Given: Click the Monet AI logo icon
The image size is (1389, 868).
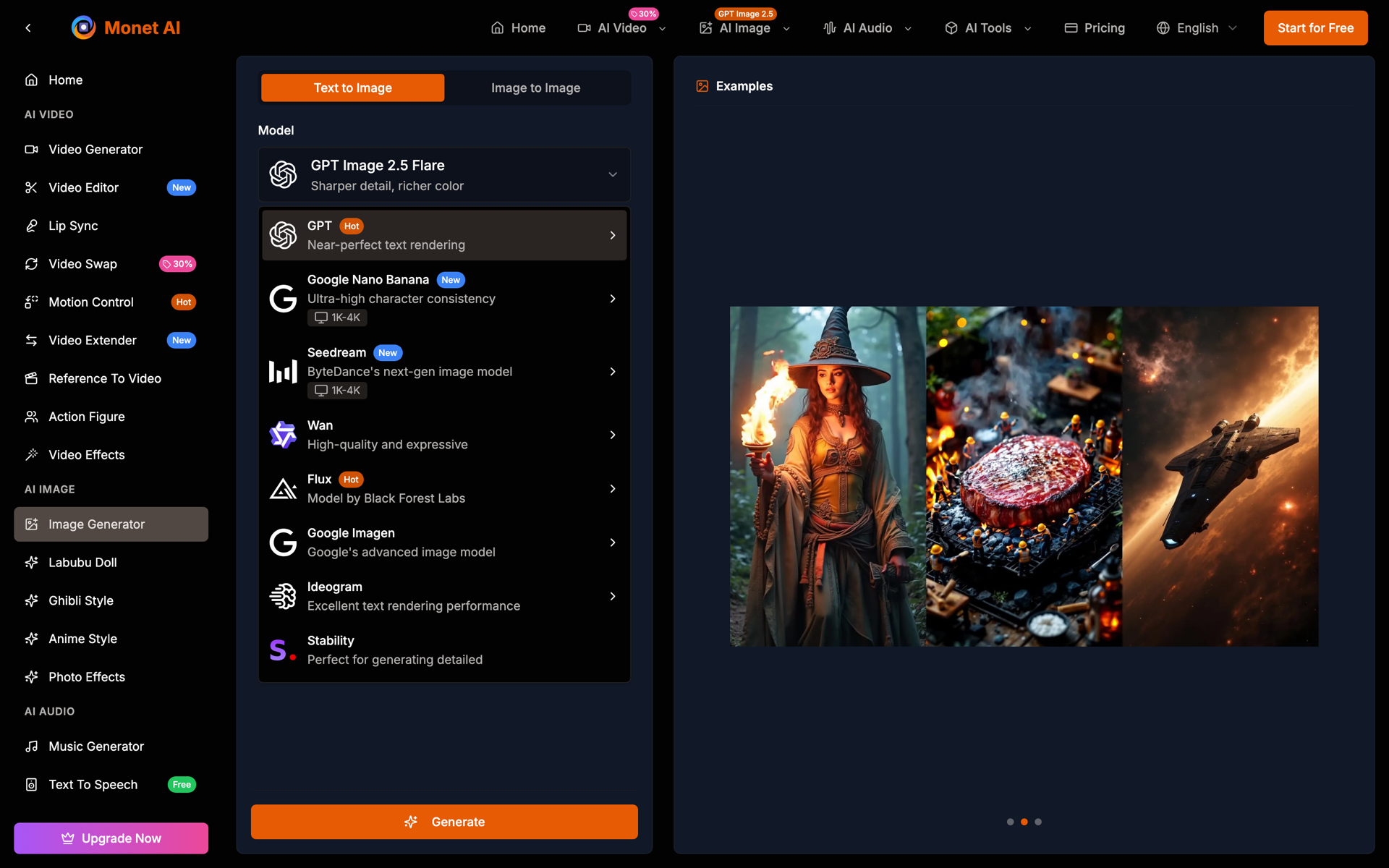Looking at the screenshot, I should coord(83,27).
